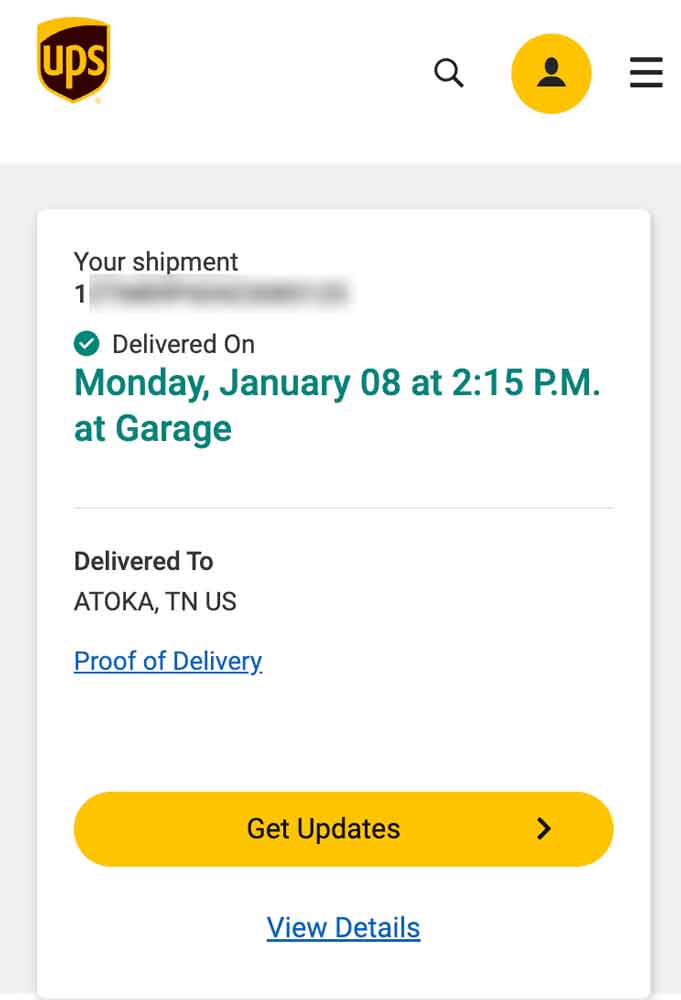Click the "Your shipment" label
This screenshot has height=1000, width=681.
(156, 262)
